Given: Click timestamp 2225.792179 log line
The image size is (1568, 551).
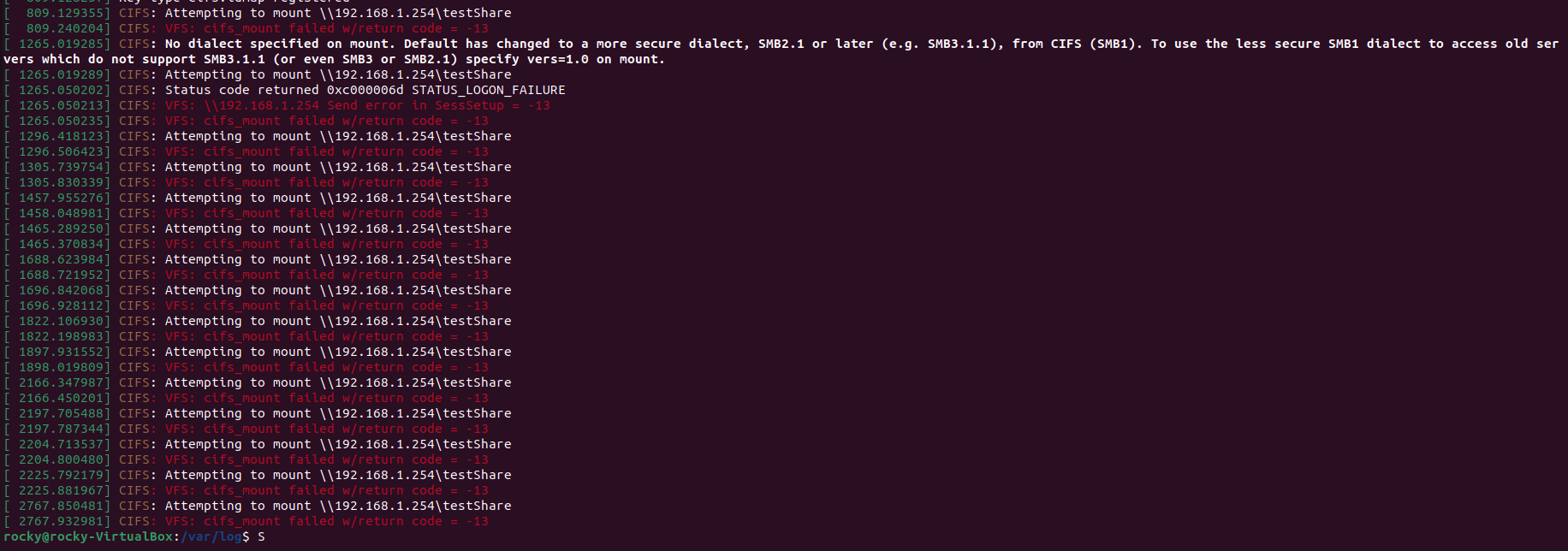Looking at the screenshot, I should pyautogui.click(x=64, y=475).
